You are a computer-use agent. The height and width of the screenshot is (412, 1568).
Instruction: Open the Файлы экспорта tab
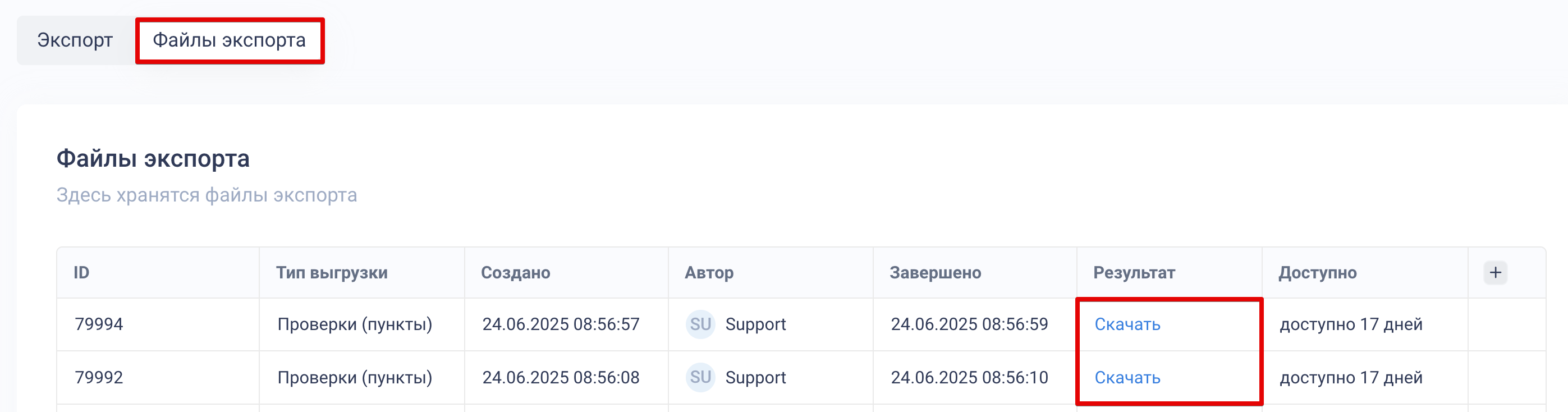click(230, 40)
